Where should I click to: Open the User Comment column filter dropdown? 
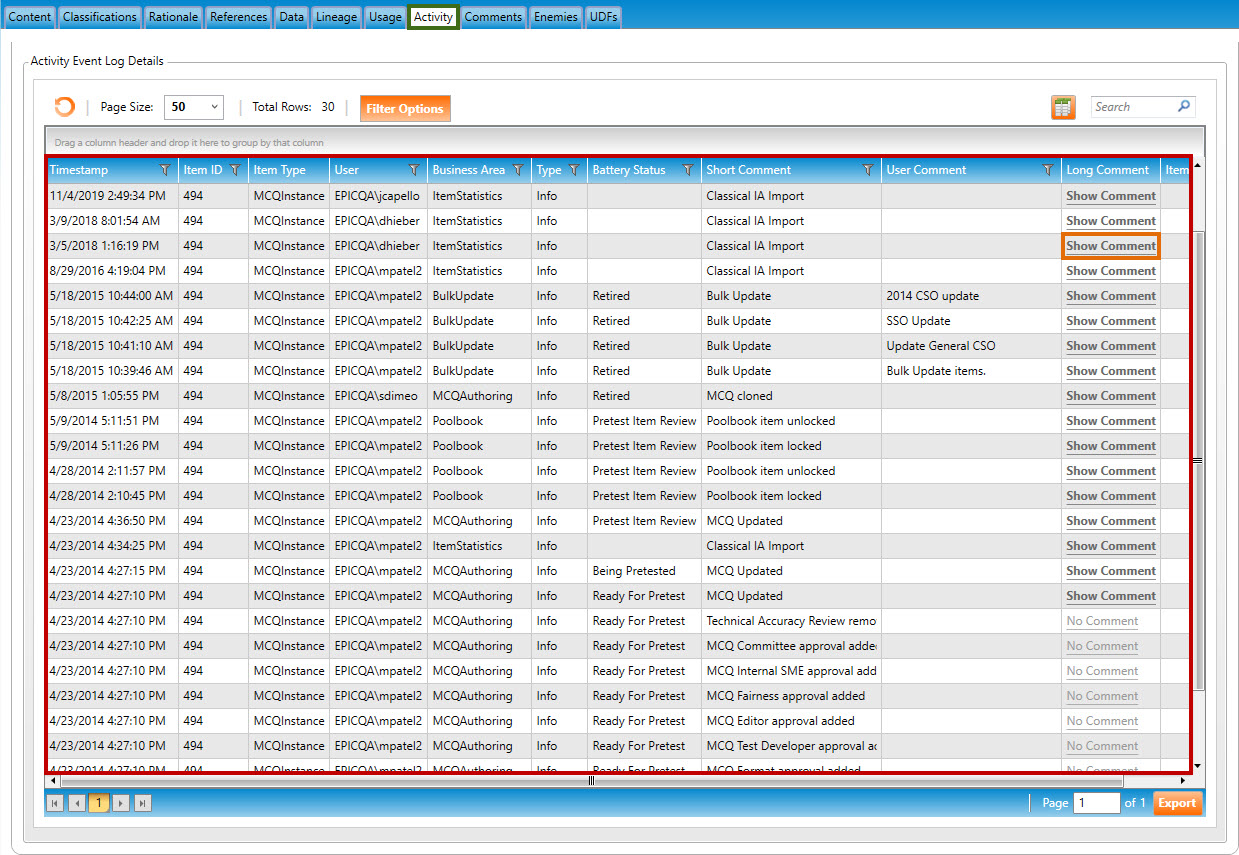point(1047,170)
